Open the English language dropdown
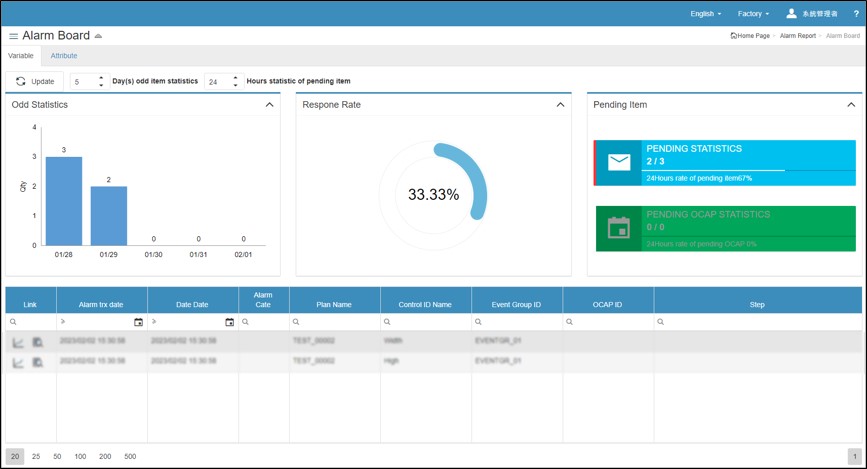Image resolution: width=867 pixels, height=469 pixels. [705, 14]
